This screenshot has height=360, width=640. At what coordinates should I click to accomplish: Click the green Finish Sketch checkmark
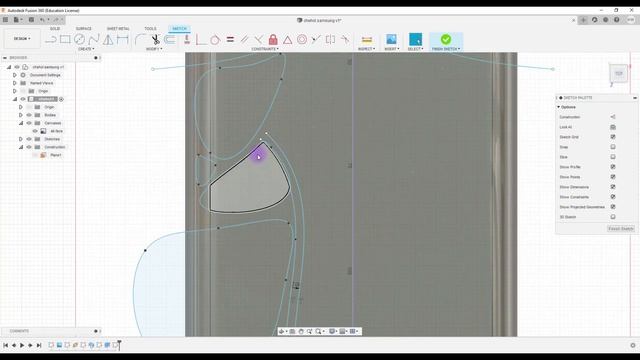click(x=446, y=39)
